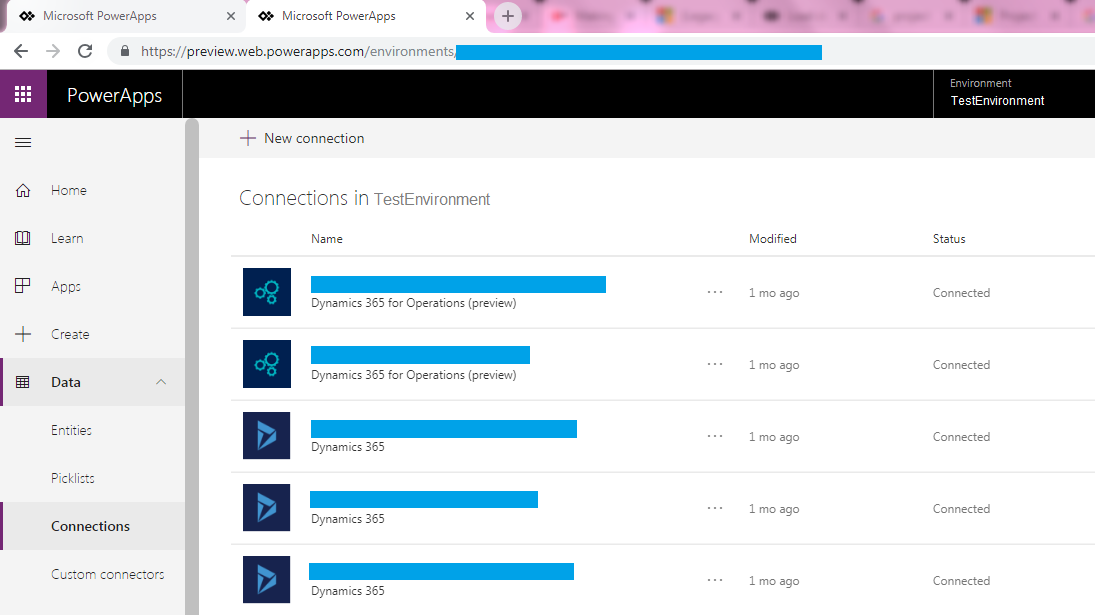Open ellipsis menu for second Dynamics 365 row
The height and width of the screenshot is (615, 1095).
pos(714,508)
